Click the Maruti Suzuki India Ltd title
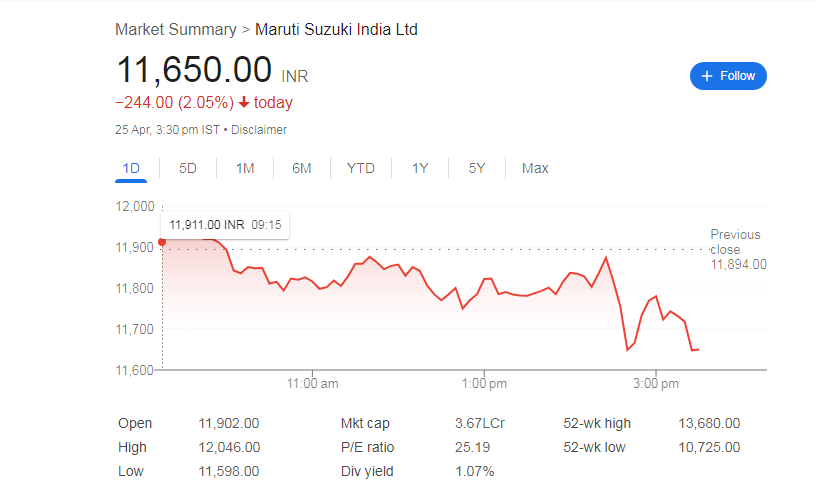The width and height of the screenshot is (816, 501). [336, 30]
